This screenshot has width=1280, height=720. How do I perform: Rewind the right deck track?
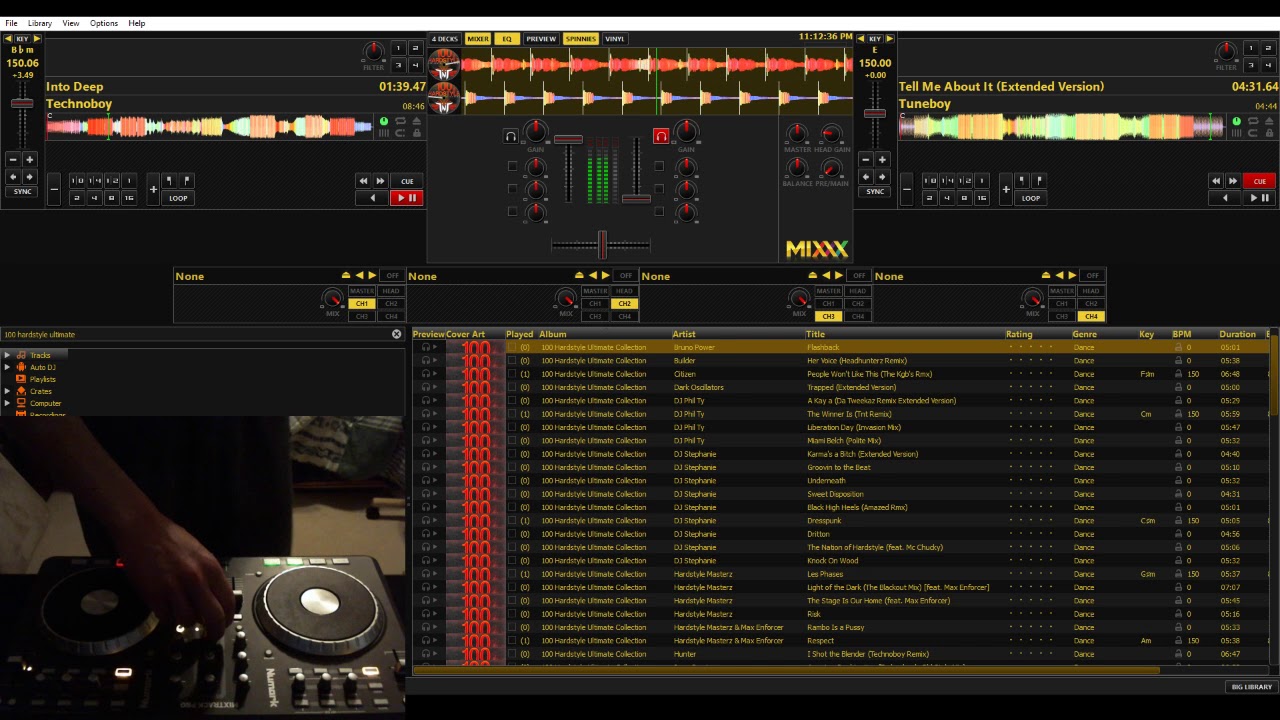[1216, 181]
